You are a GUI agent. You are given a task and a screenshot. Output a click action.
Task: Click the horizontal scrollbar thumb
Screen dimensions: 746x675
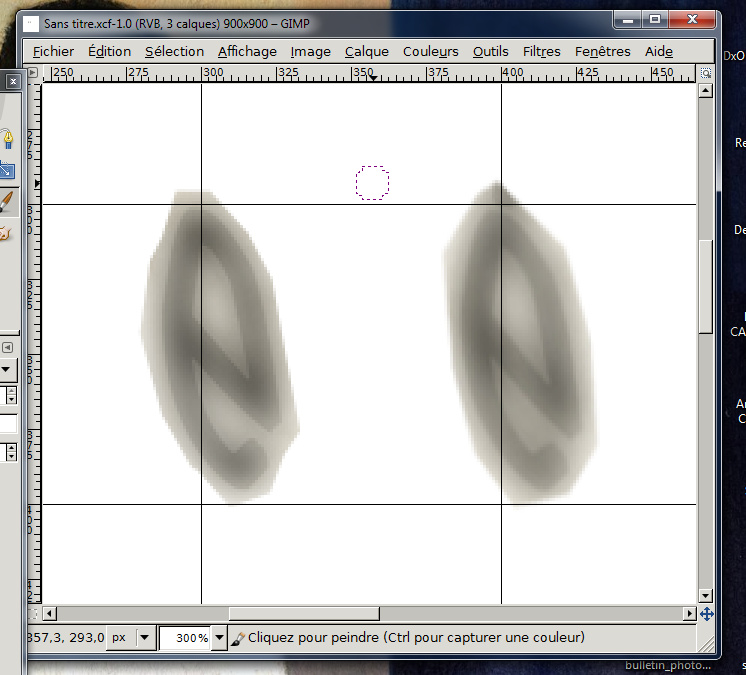(300, 613)
